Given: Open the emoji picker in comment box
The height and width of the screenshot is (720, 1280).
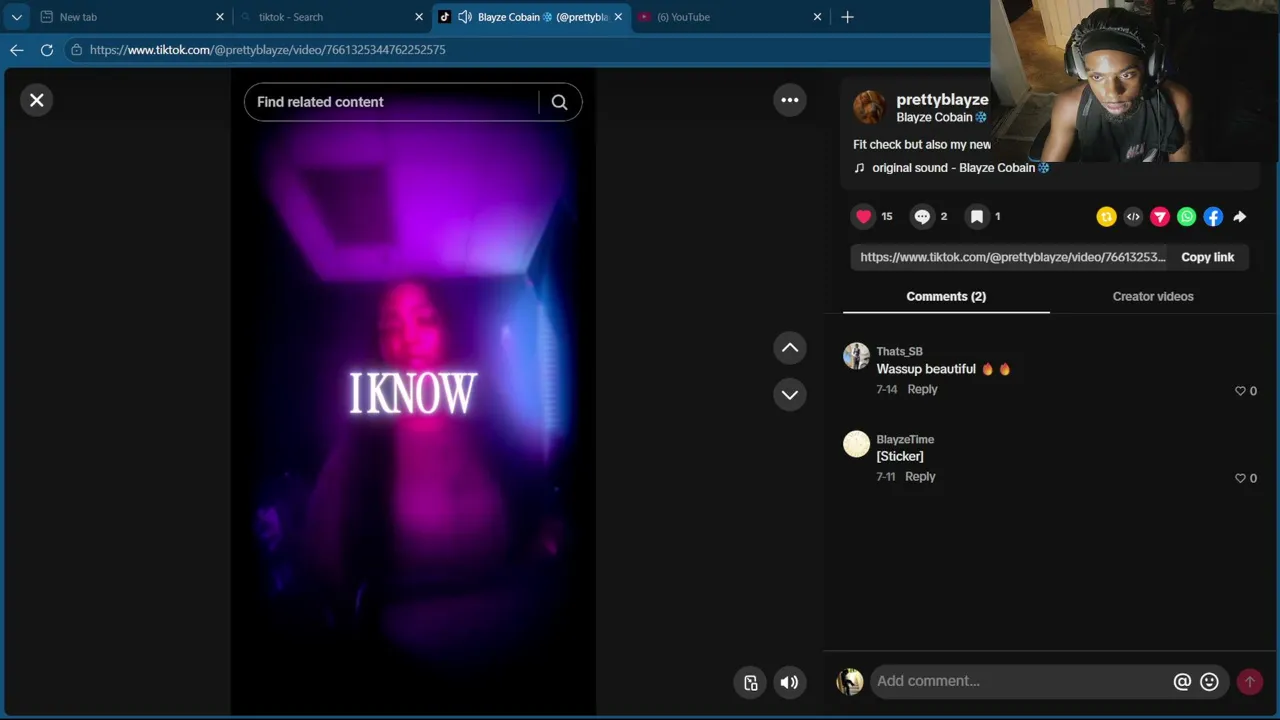Looking at the screenshot, I should (x=1210, y=682).
